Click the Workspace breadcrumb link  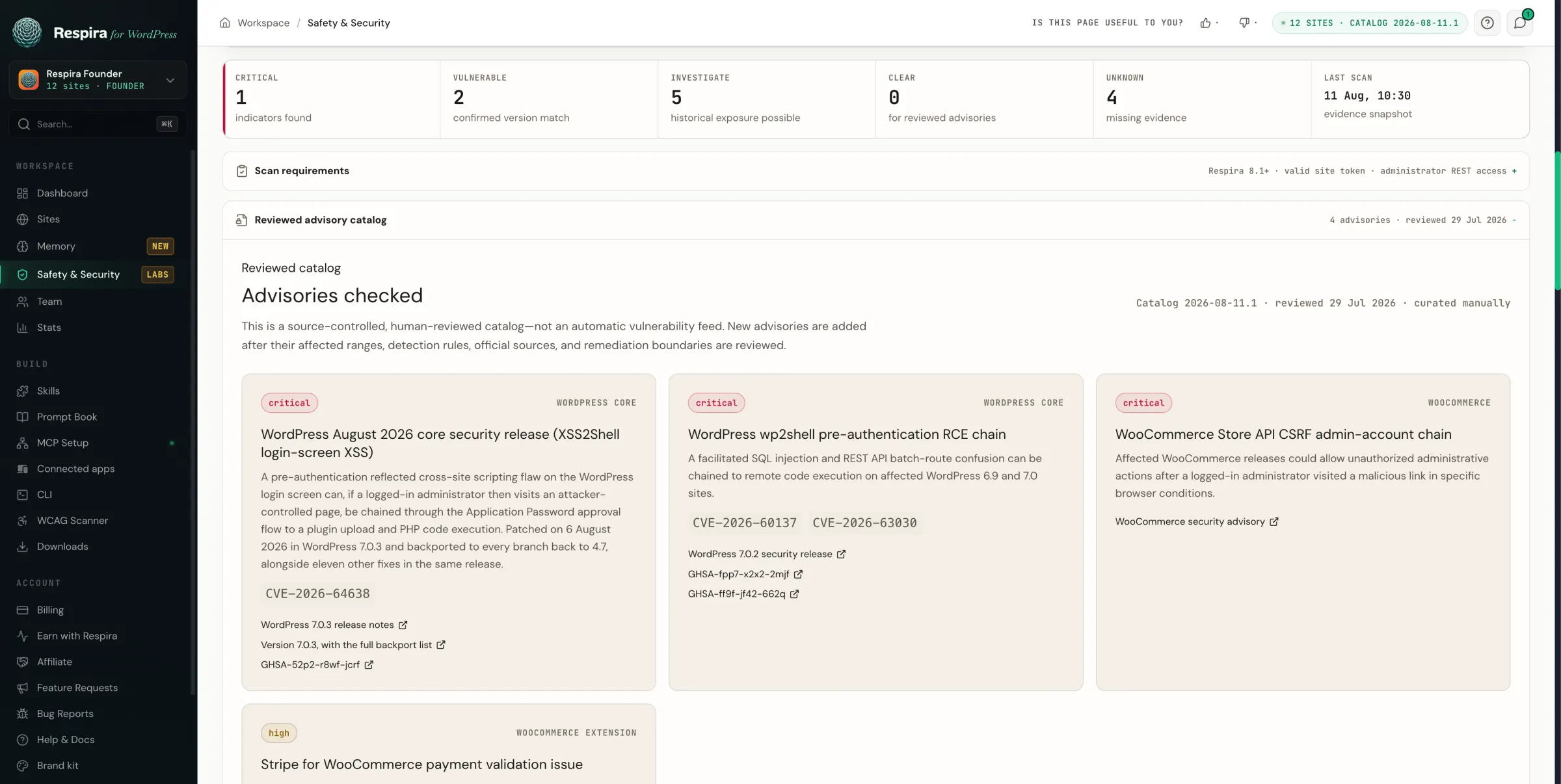tap(263, 23)
